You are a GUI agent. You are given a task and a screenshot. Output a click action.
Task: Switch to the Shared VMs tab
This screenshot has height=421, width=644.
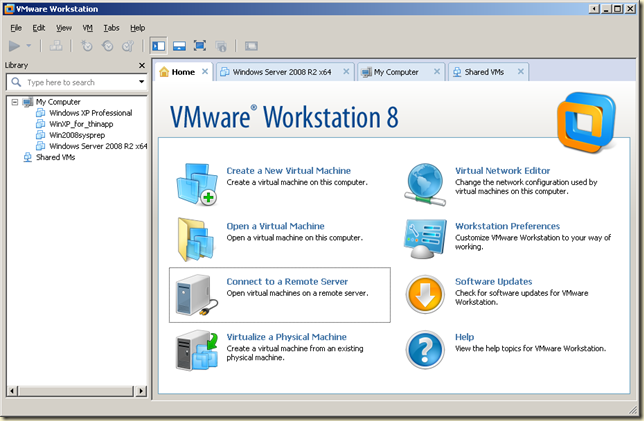point(484,72)
